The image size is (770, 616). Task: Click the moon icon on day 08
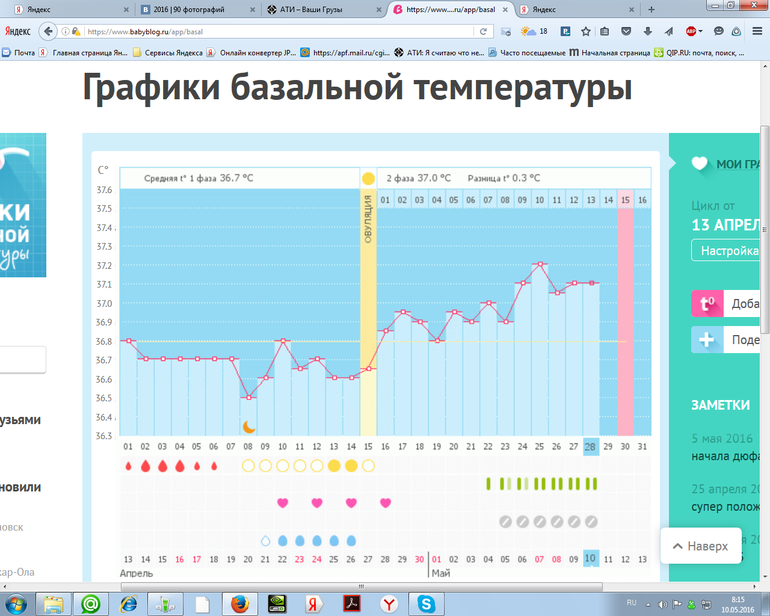[x=249, y=426]
